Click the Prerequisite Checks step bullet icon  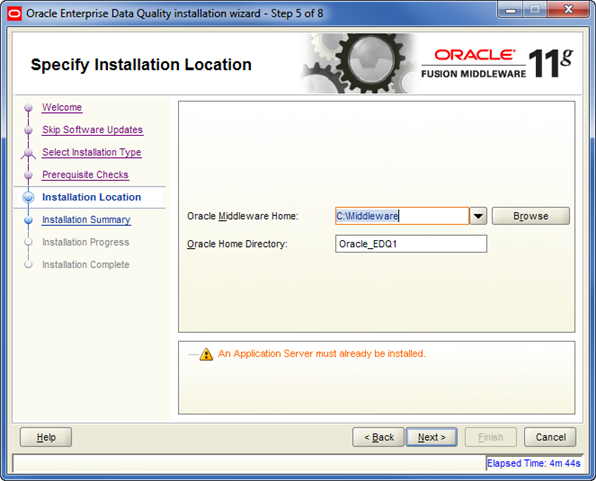click(x=28, y=175)
